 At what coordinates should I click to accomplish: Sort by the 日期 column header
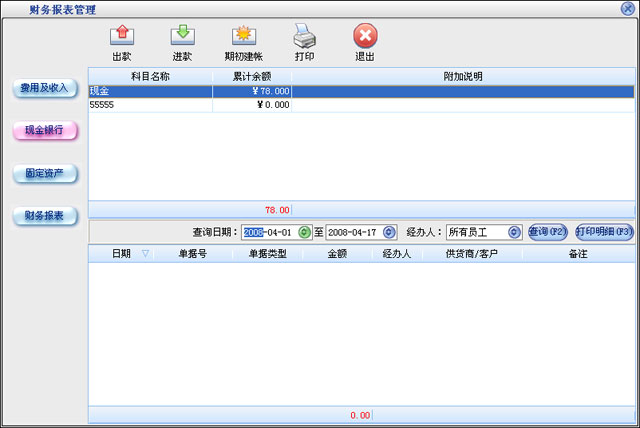tap(121, 254)
